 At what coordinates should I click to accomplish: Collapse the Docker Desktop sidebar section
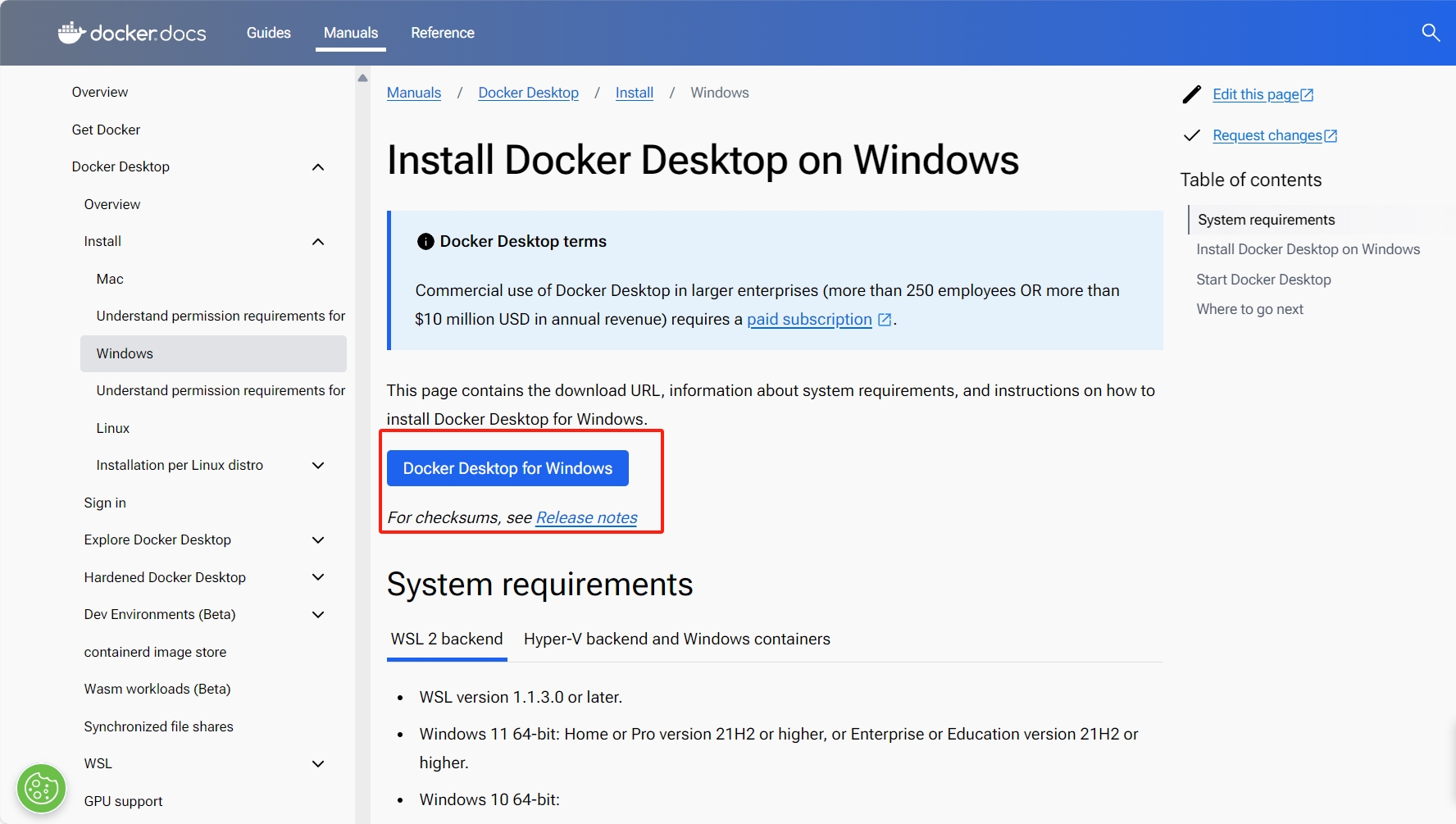318,167
